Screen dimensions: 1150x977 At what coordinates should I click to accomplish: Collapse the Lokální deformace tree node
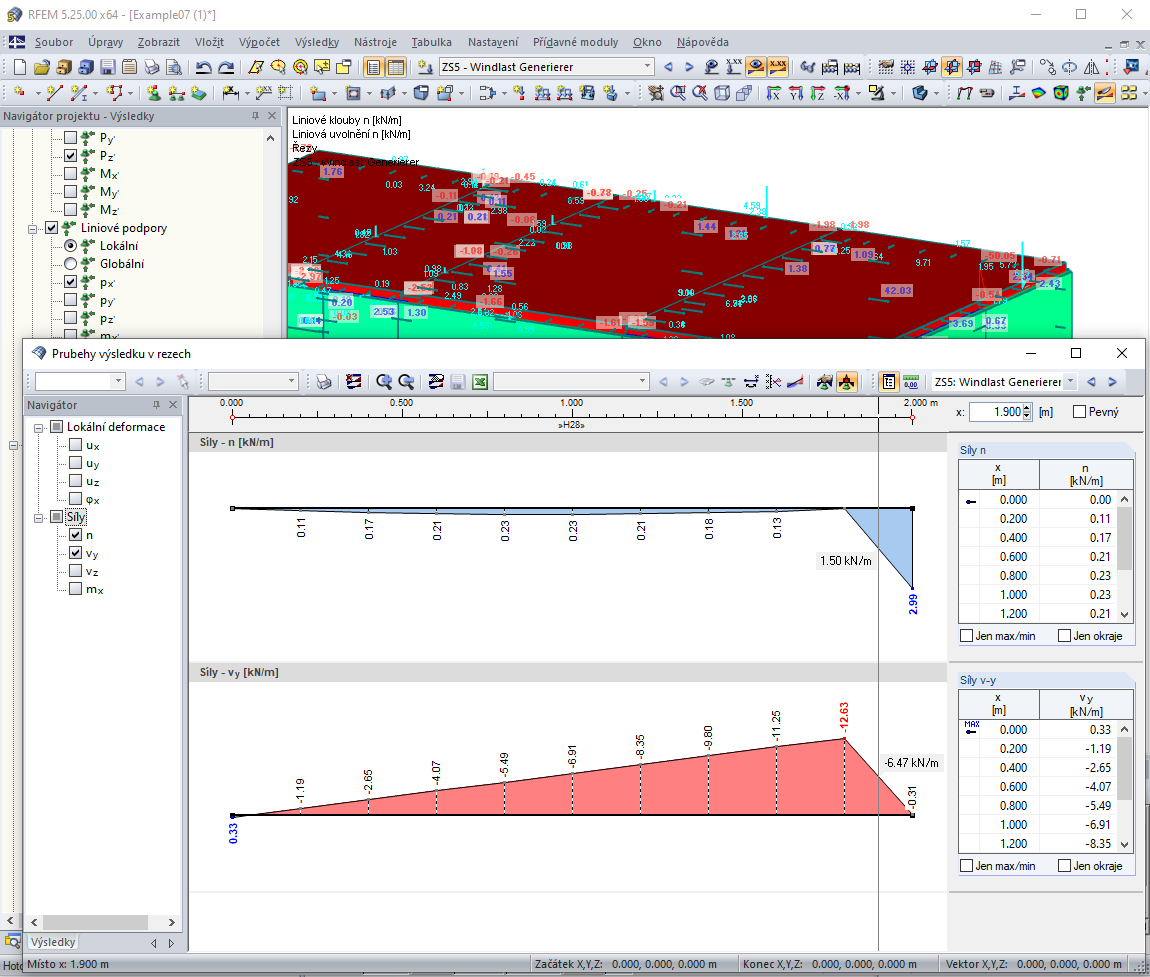pyautogui.click(x=39, y=428)
